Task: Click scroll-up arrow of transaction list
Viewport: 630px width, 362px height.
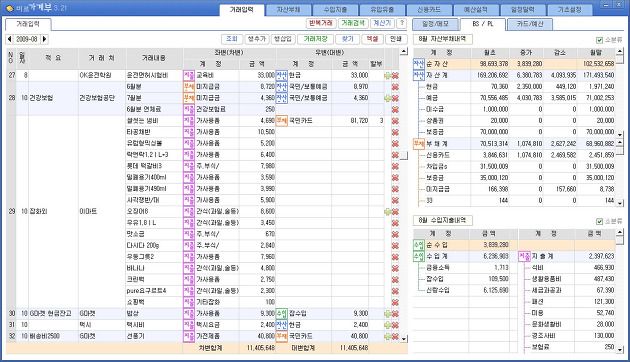Action: (404, 52)
